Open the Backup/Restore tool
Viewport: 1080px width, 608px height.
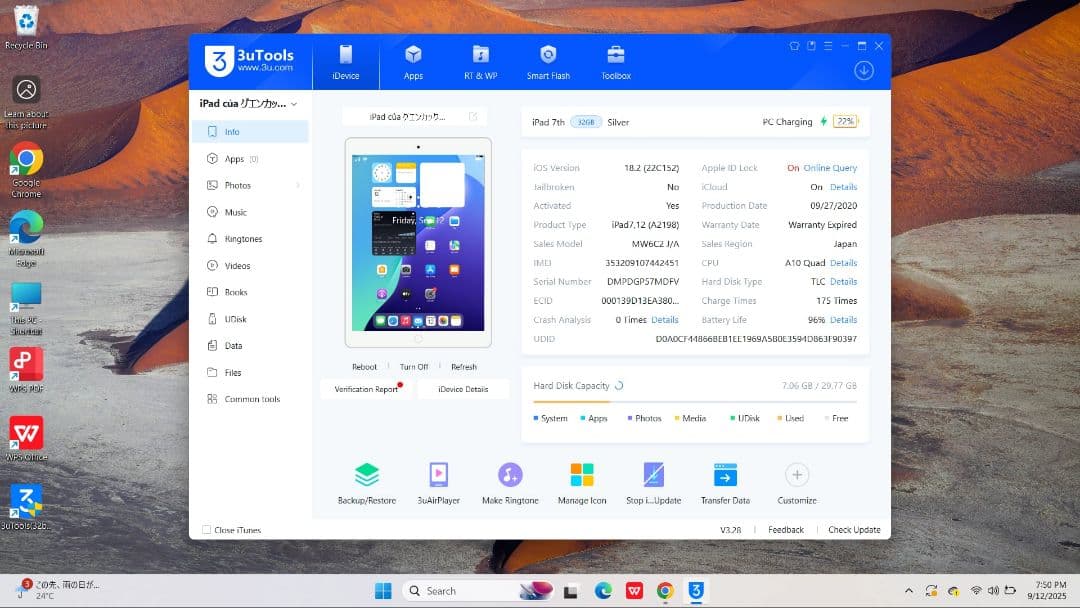[x=368, y=481]
